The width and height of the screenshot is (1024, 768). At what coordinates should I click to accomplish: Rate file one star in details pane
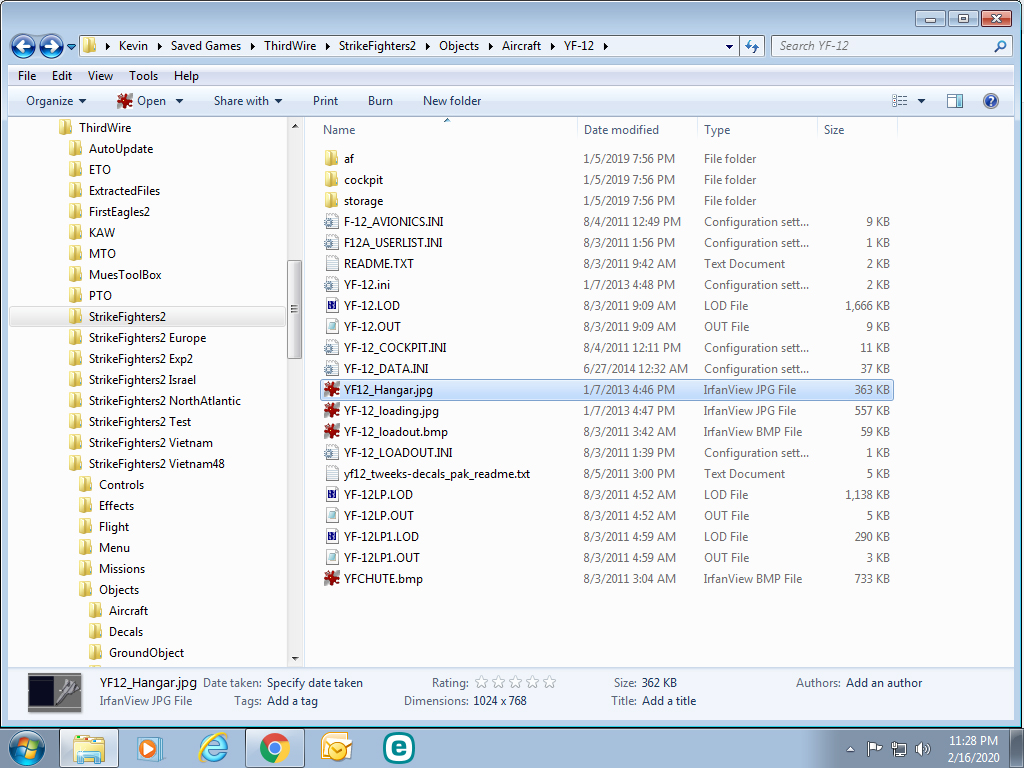click(x=481, y=682)
